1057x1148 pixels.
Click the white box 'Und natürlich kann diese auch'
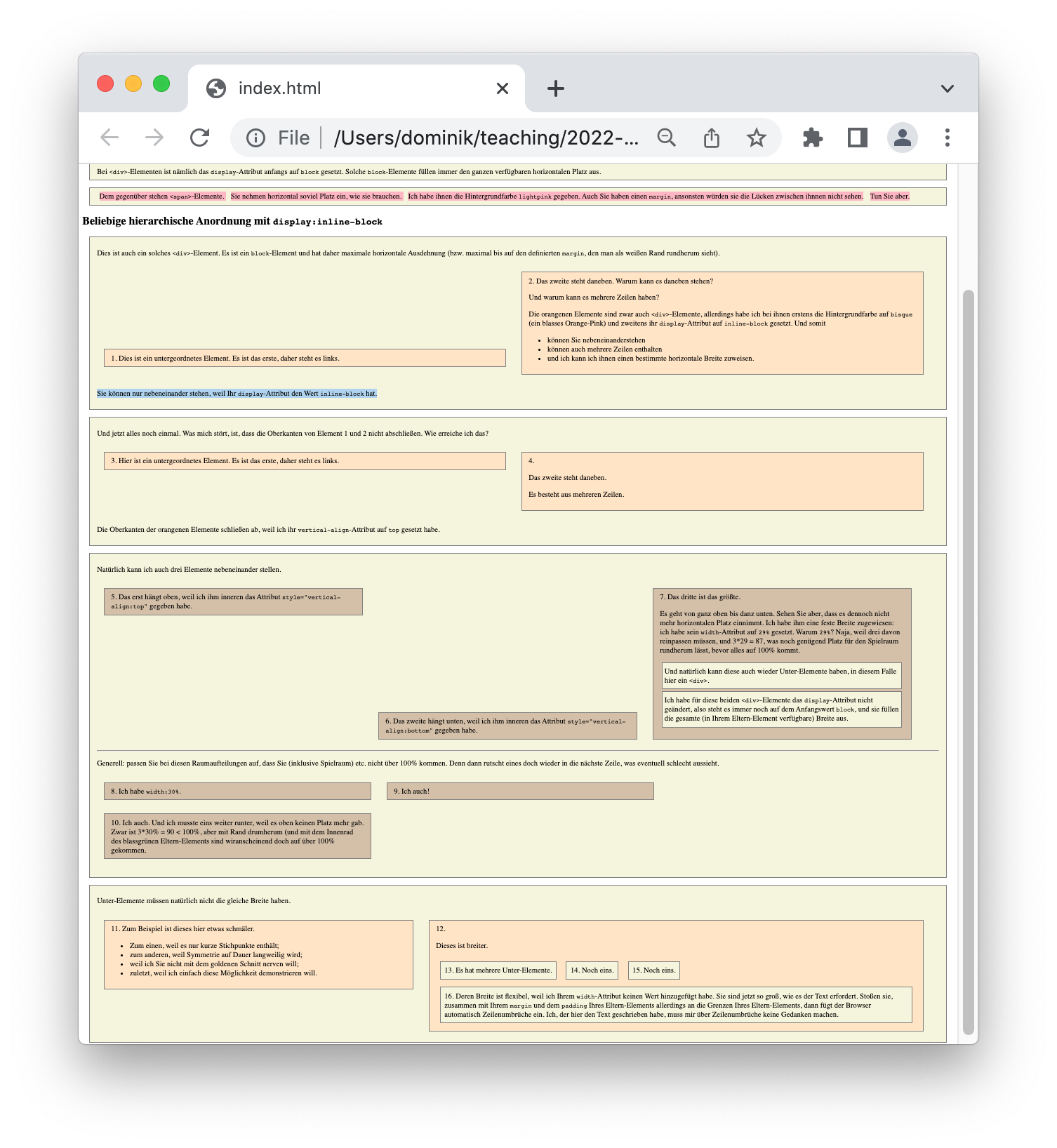pos(781,676)
